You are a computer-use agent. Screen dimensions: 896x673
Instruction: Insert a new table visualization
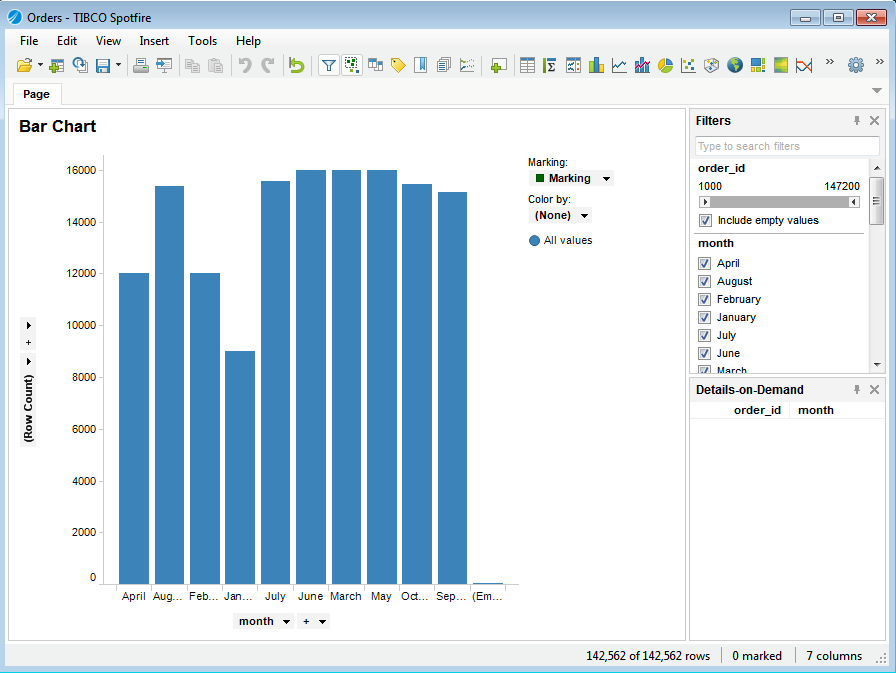(x=527, y=65)
